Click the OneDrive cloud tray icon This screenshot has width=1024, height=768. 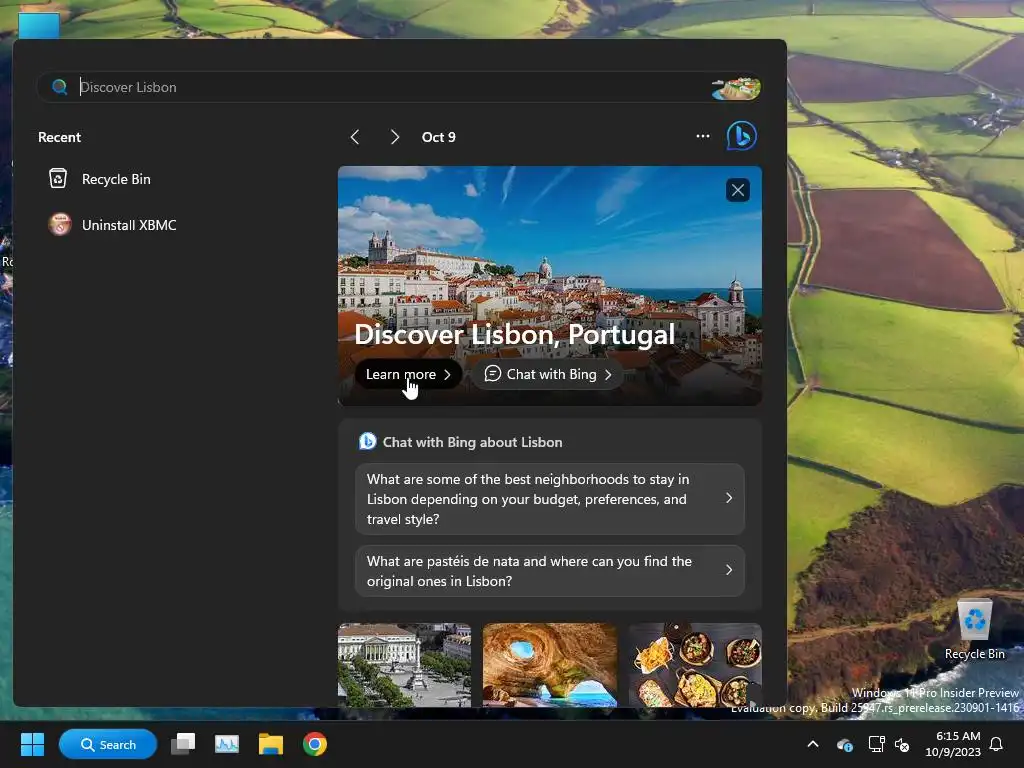[844, 744]
